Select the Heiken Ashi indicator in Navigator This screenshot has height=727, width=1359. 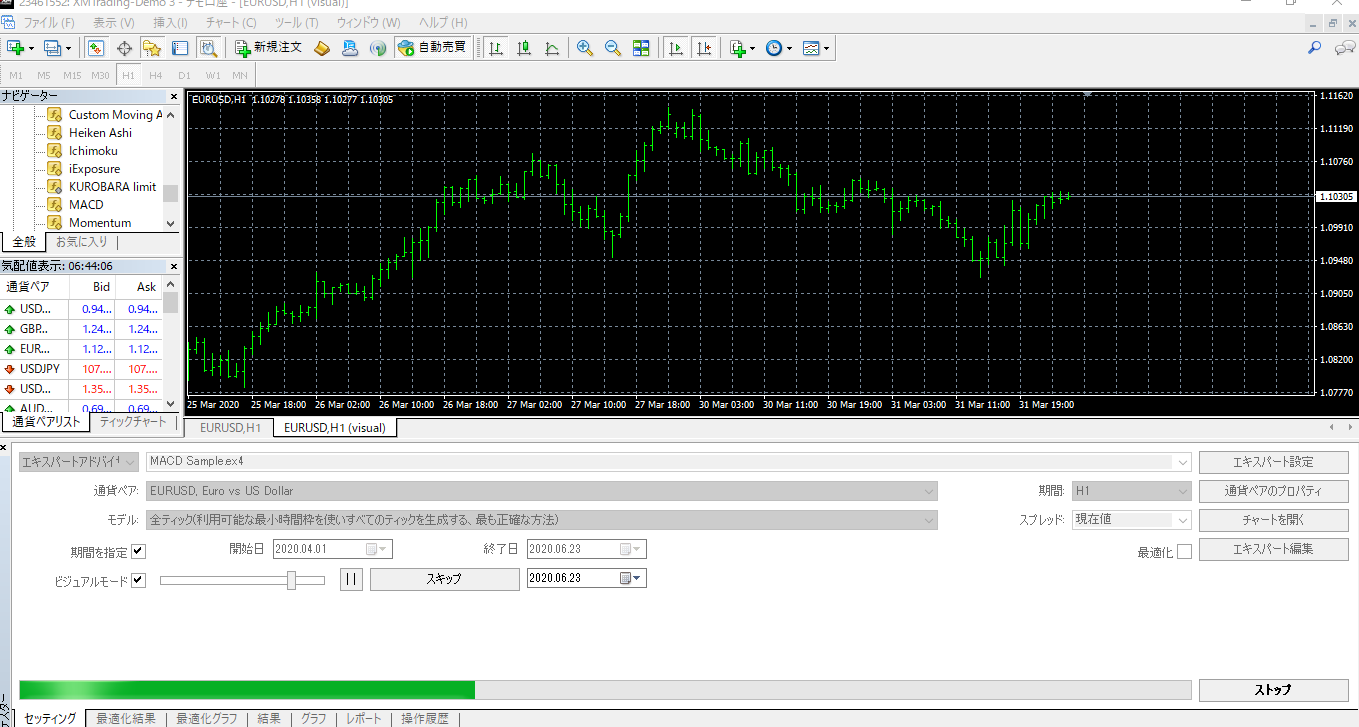coord(100,133)
